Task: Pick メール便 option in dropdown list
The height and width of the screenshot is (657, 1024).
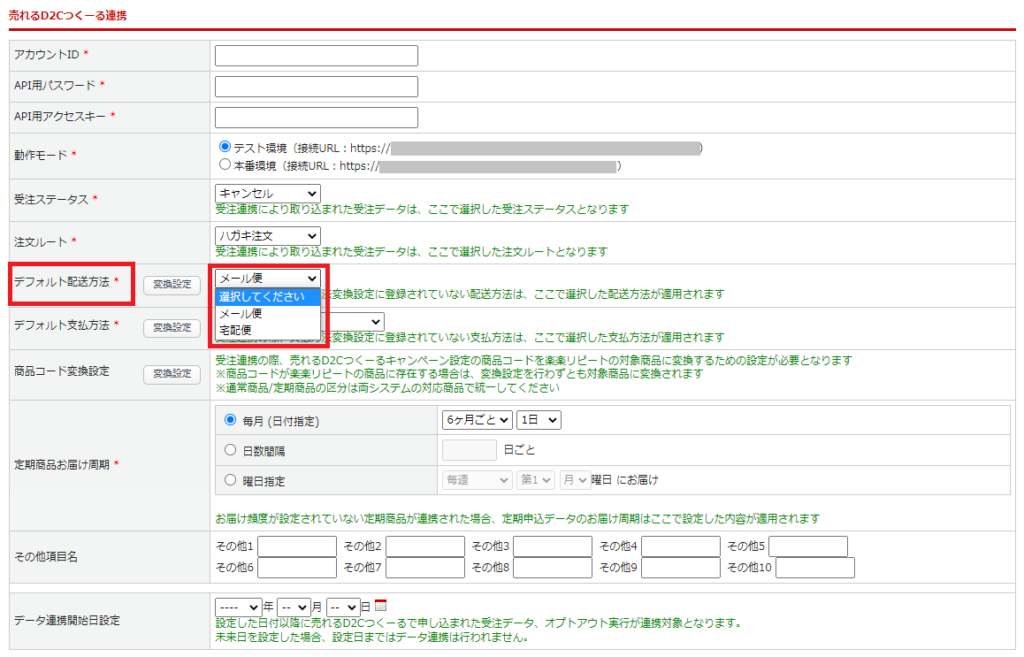Action: 240,313
